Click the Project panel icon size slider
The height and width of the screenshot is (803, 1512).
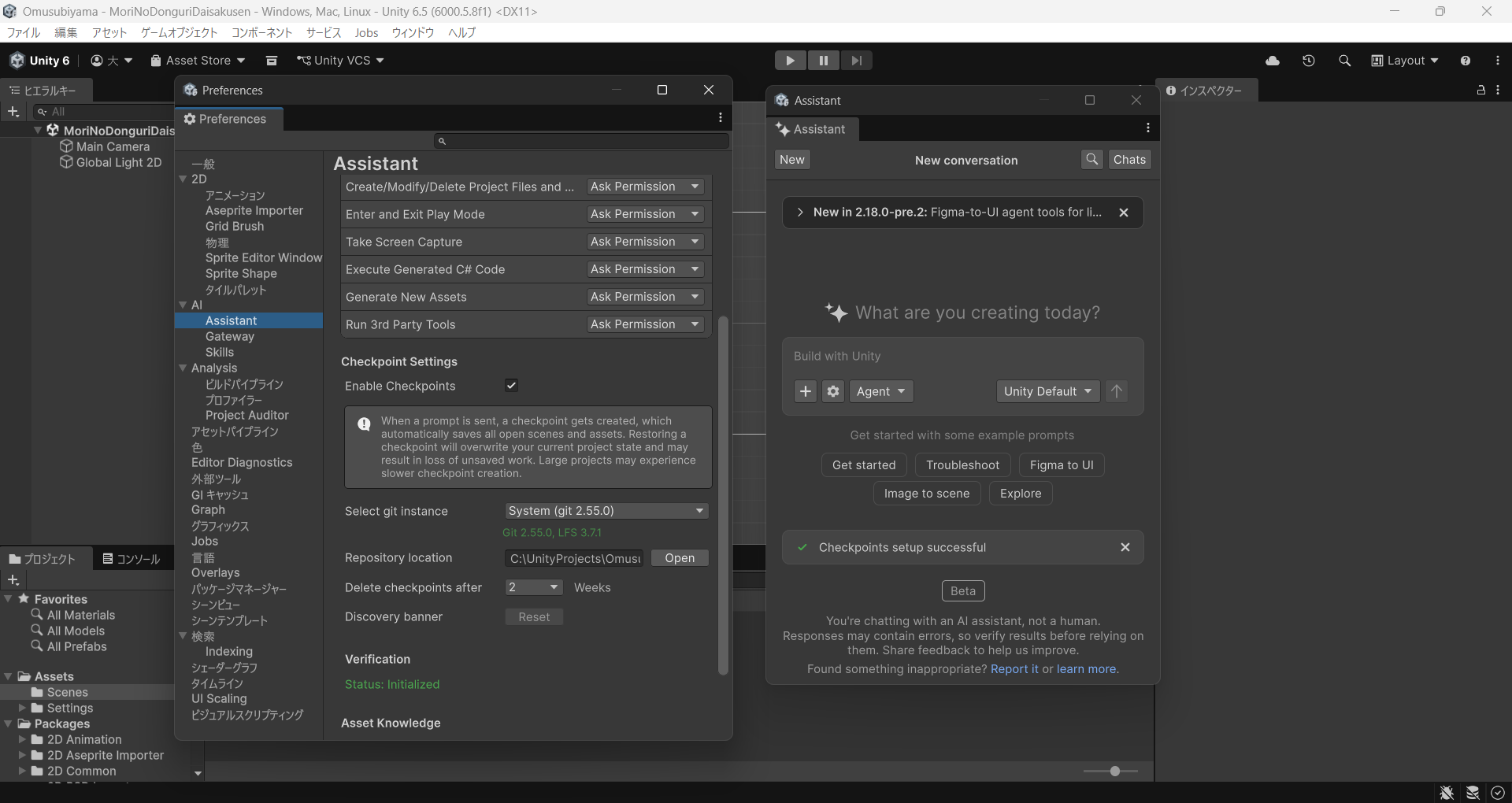coord(1110,772)
